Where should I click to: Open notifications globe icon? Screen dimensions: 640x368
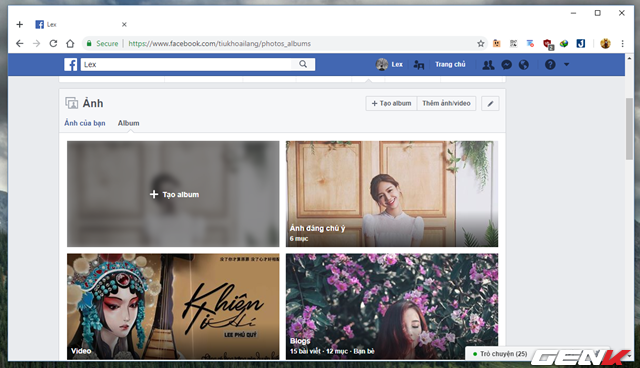[524, 64]
